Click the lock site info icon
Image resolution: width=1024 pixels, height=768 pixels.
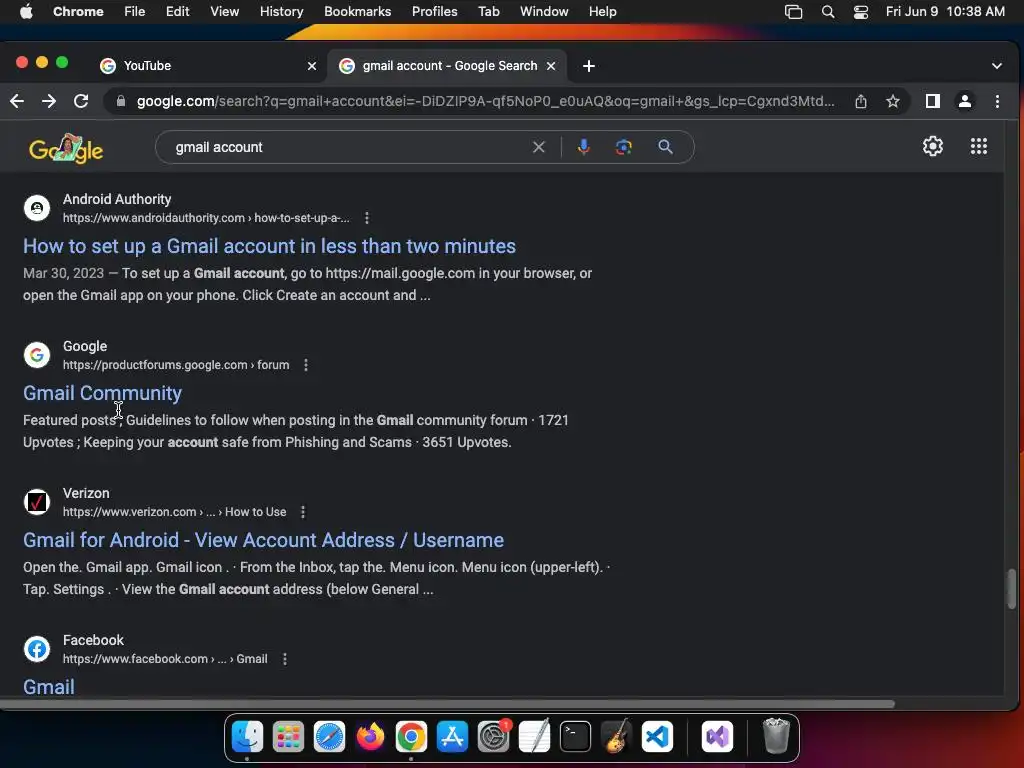tap(120, 101)
